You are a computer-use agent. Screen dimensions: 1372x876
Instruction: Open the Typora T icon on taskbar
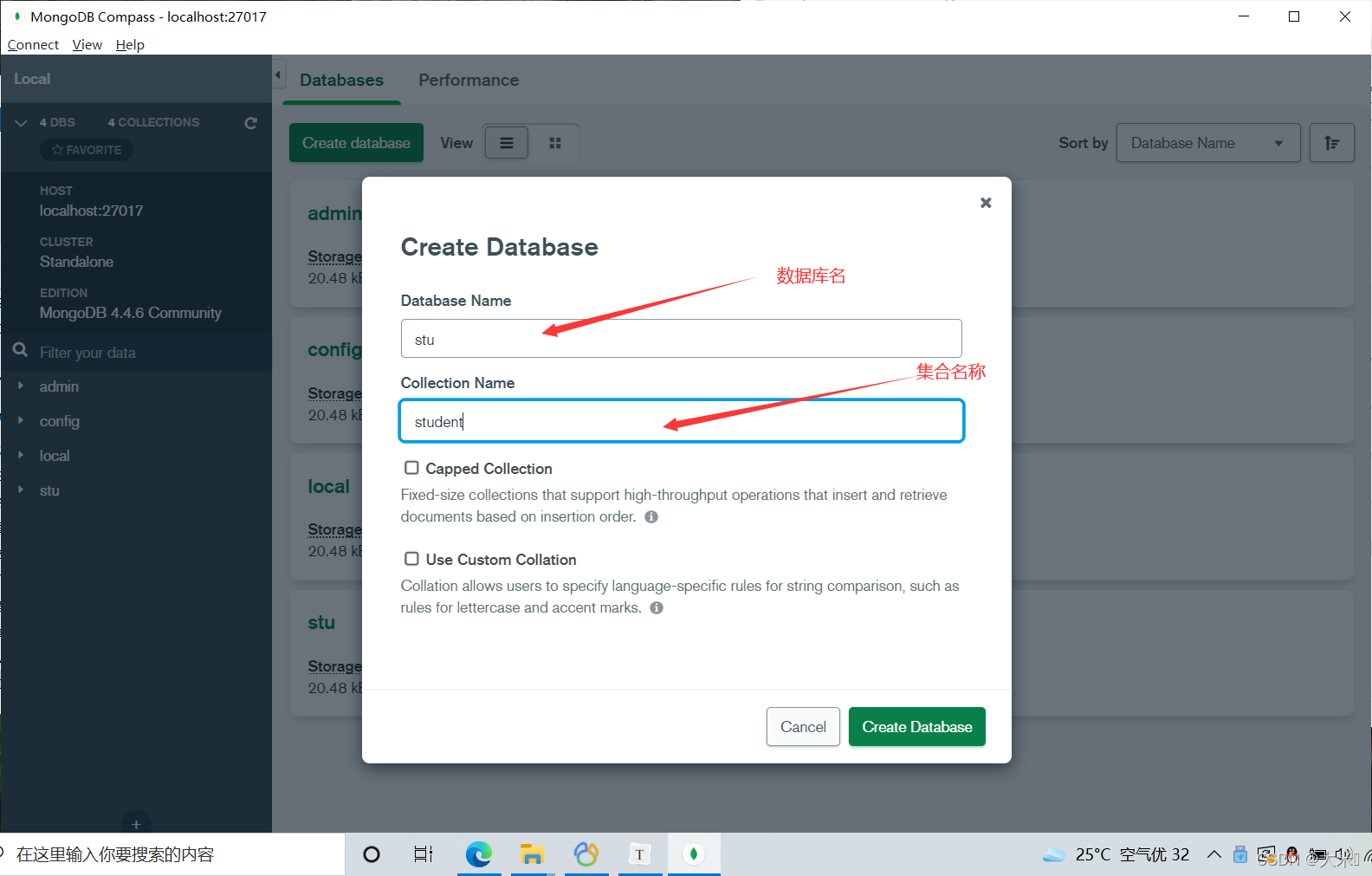639,854
